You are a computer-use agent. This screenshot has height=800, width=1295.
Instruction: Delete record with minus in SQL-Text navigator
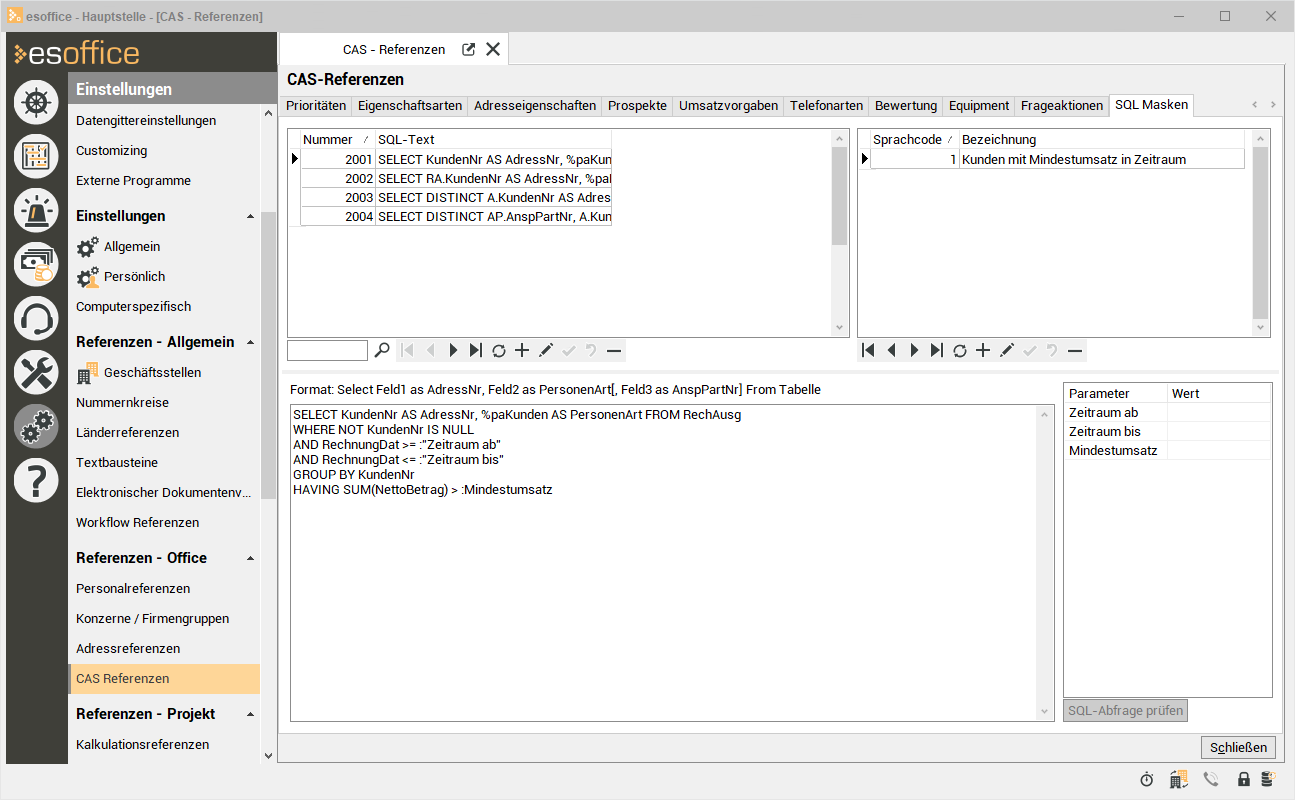614,350
